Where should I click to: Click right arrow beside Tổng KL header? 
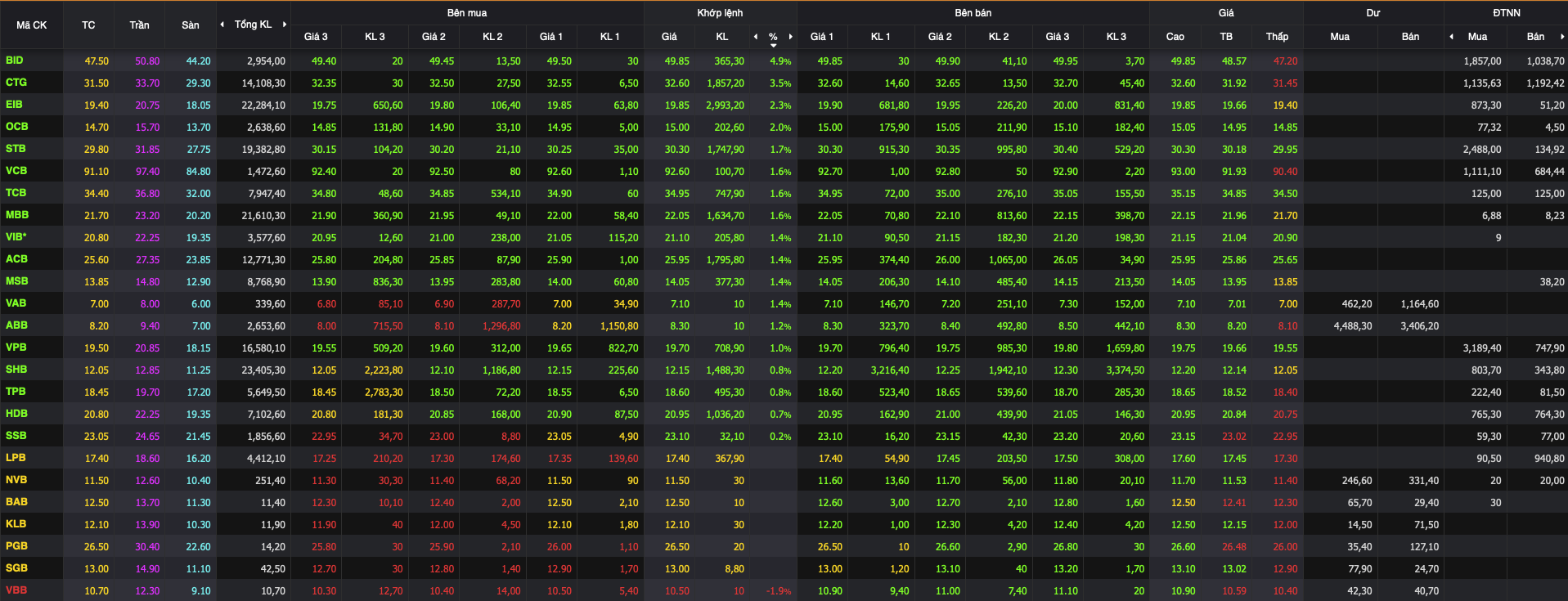(x=285, y=25)
